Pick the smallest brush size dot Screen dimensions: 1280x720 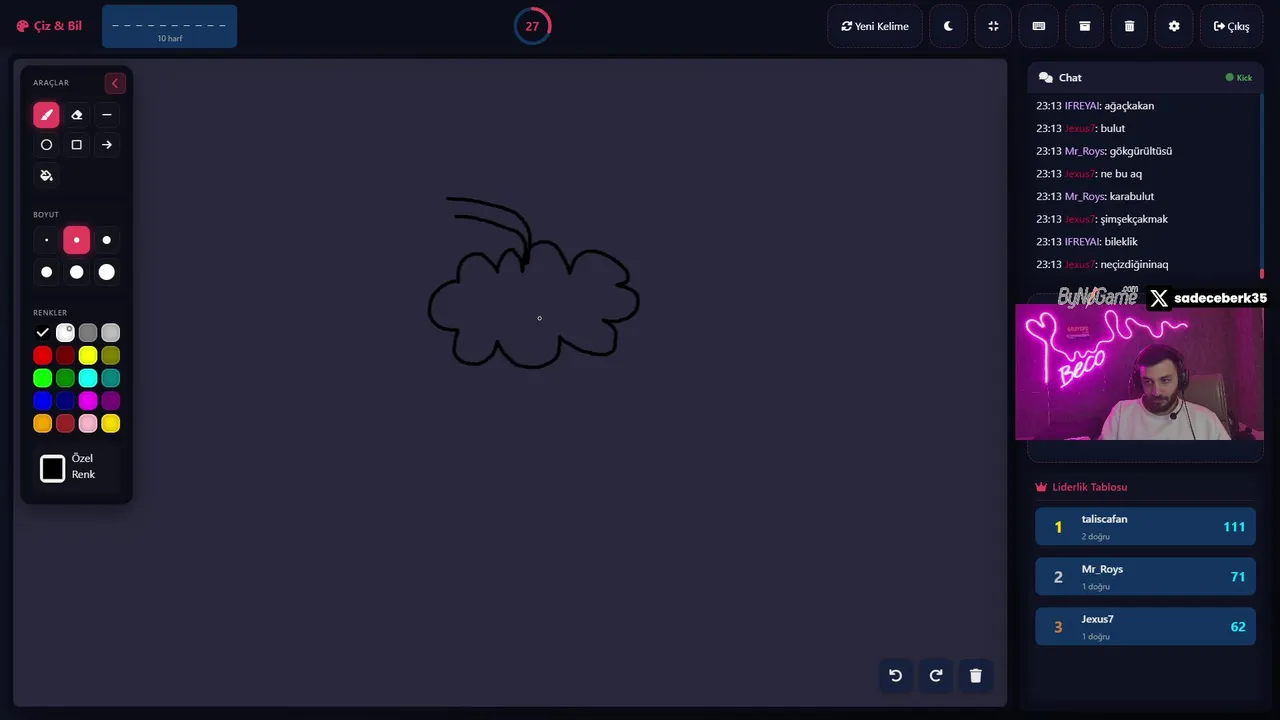(x=46, y=240)
